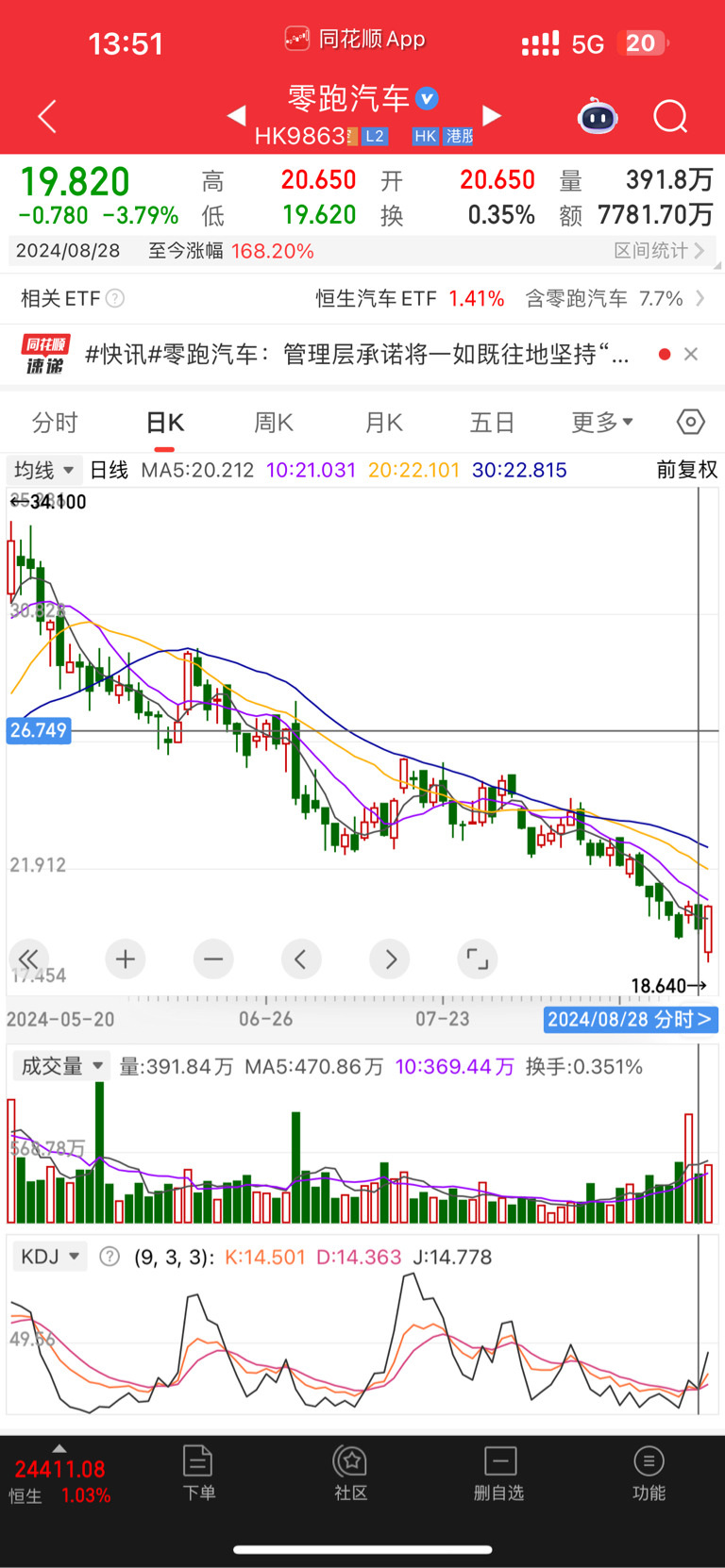725x1568 pixels.
Task: Tap the MA5:20.212 readout
Action: pos(197,470)
